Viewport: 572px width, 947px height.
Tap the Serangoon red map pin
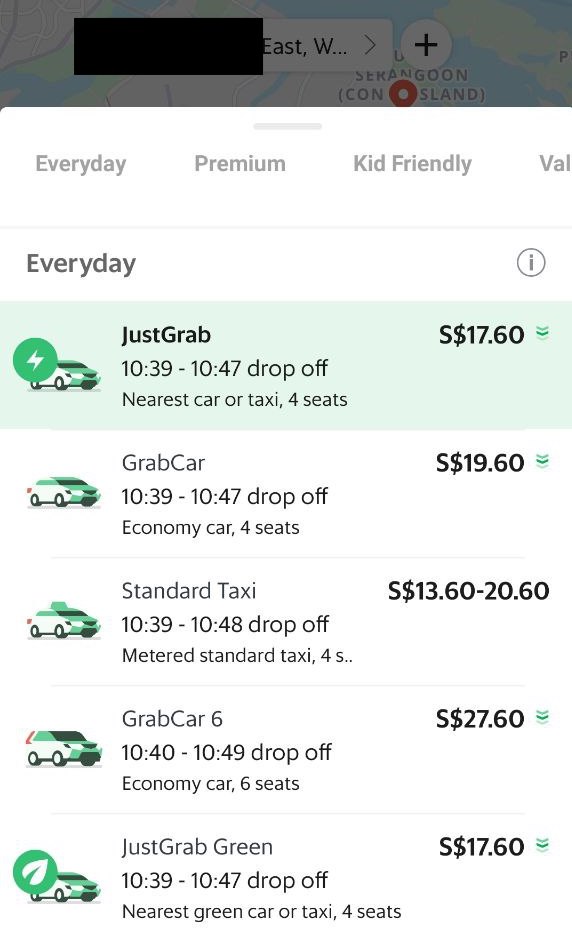[x=402, y=94]
